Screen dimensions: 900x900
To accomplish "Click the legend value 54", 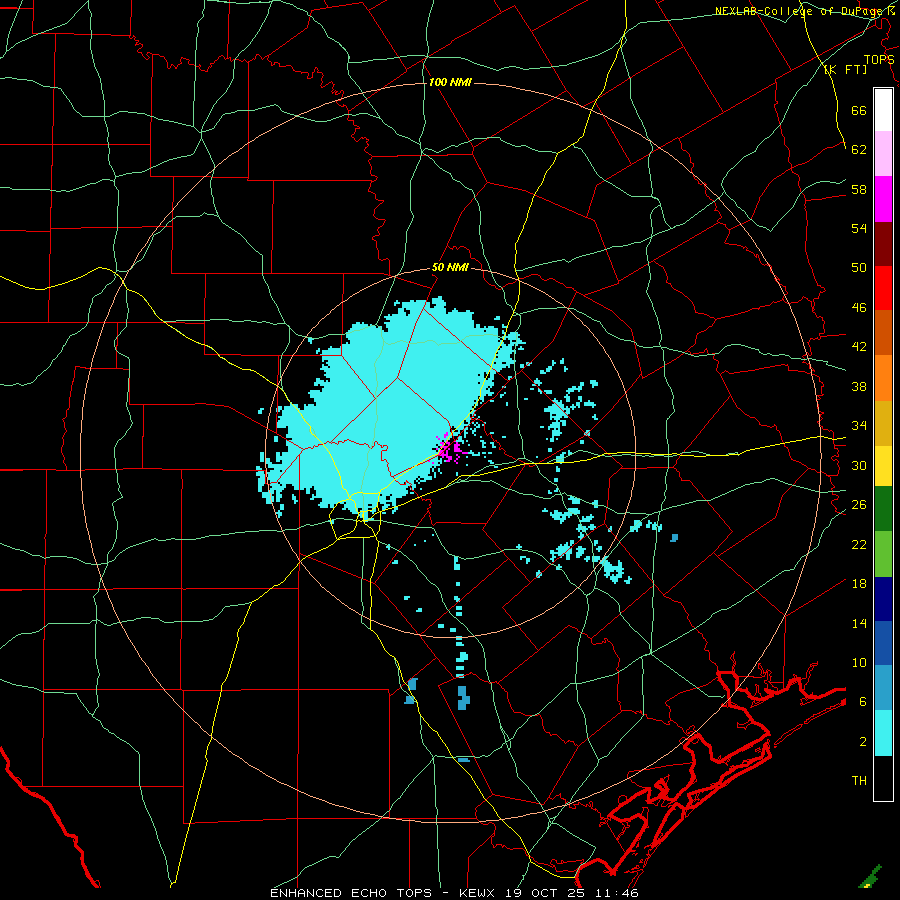I will pos(859,228).
